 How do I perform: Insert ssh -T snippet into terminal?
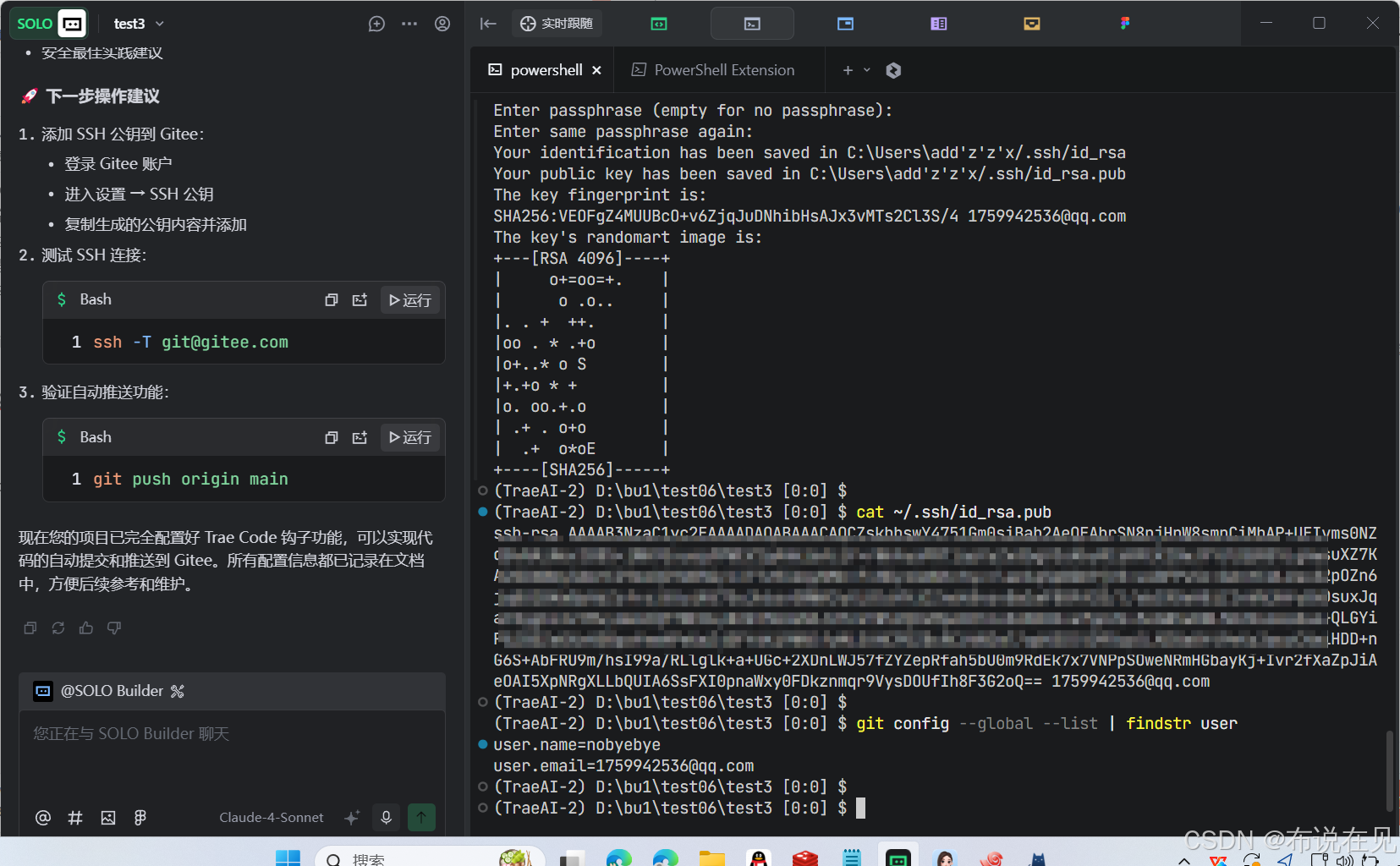360,300
